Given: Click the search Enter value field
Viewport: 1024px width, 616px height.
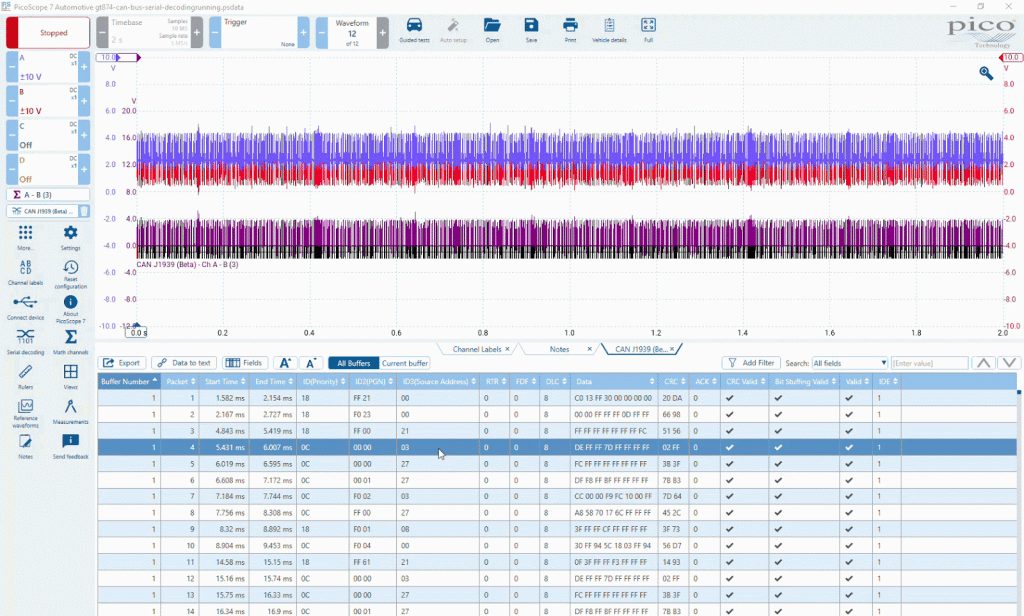Looking at the screenshot, I should pos(929,363).
